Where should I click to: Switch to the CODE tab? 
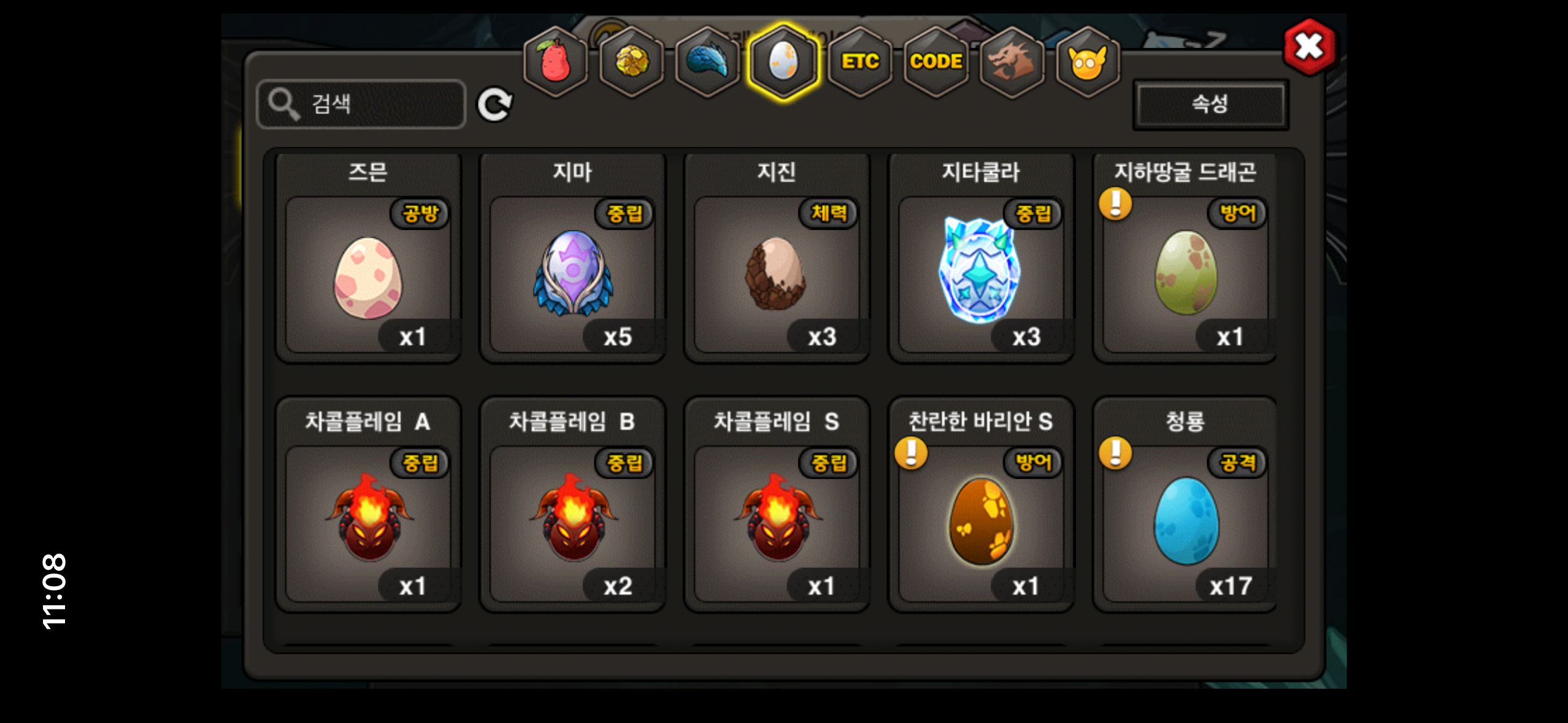click(x=936, y=62)
